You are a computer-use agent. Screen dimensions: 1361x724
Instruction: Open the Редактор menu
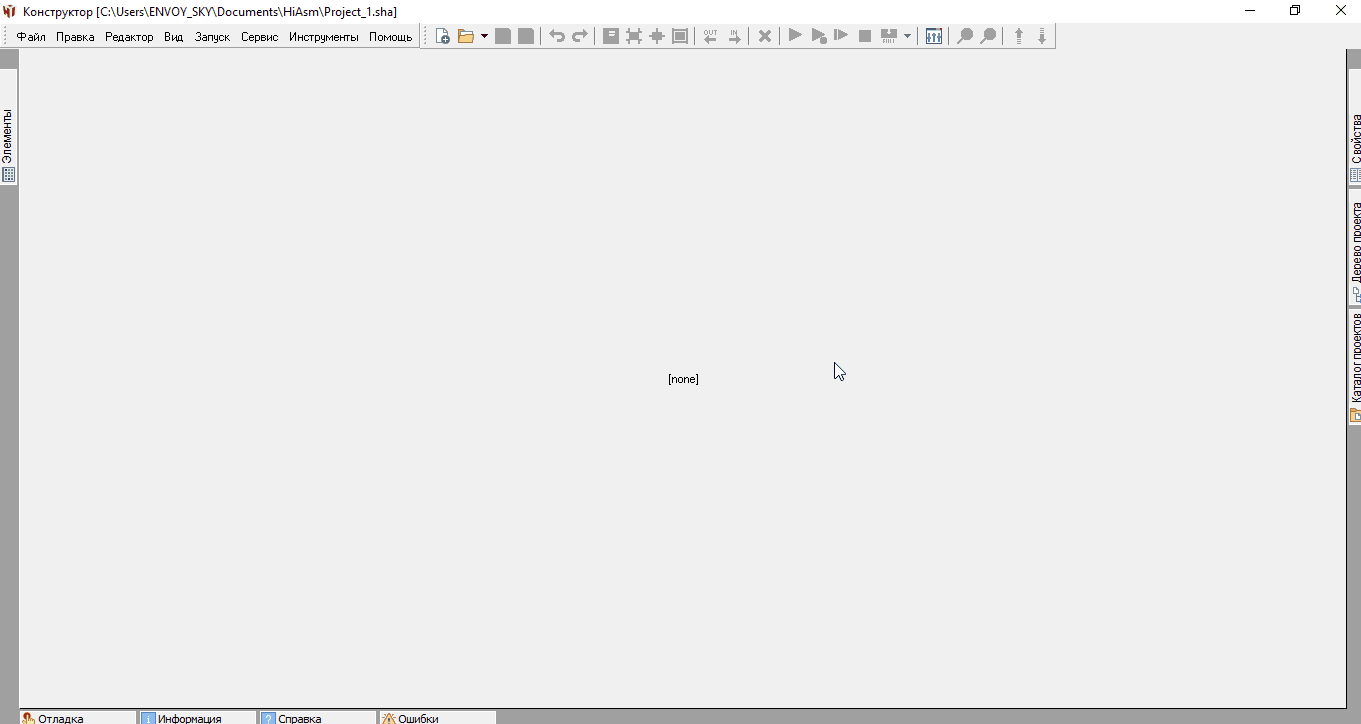(129, 37)
